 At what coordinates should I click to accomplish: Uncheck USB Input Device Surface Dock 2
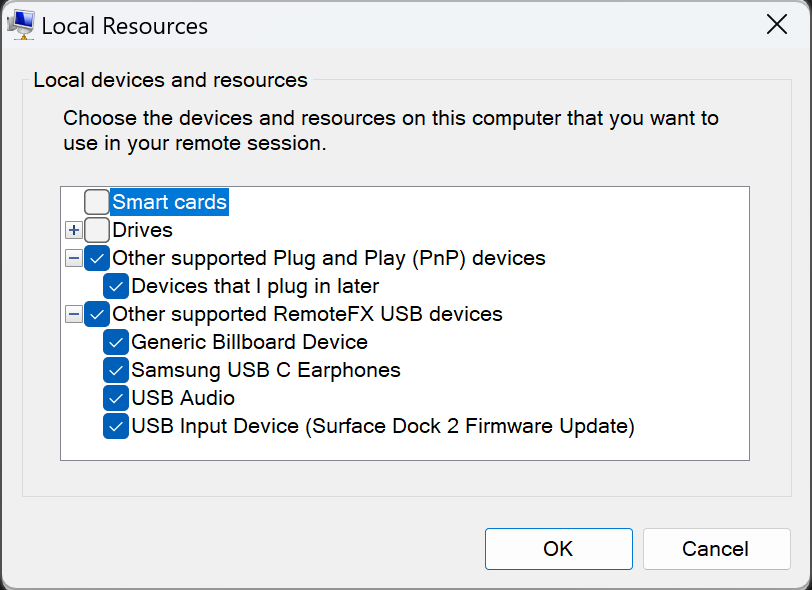coord(116,426)
